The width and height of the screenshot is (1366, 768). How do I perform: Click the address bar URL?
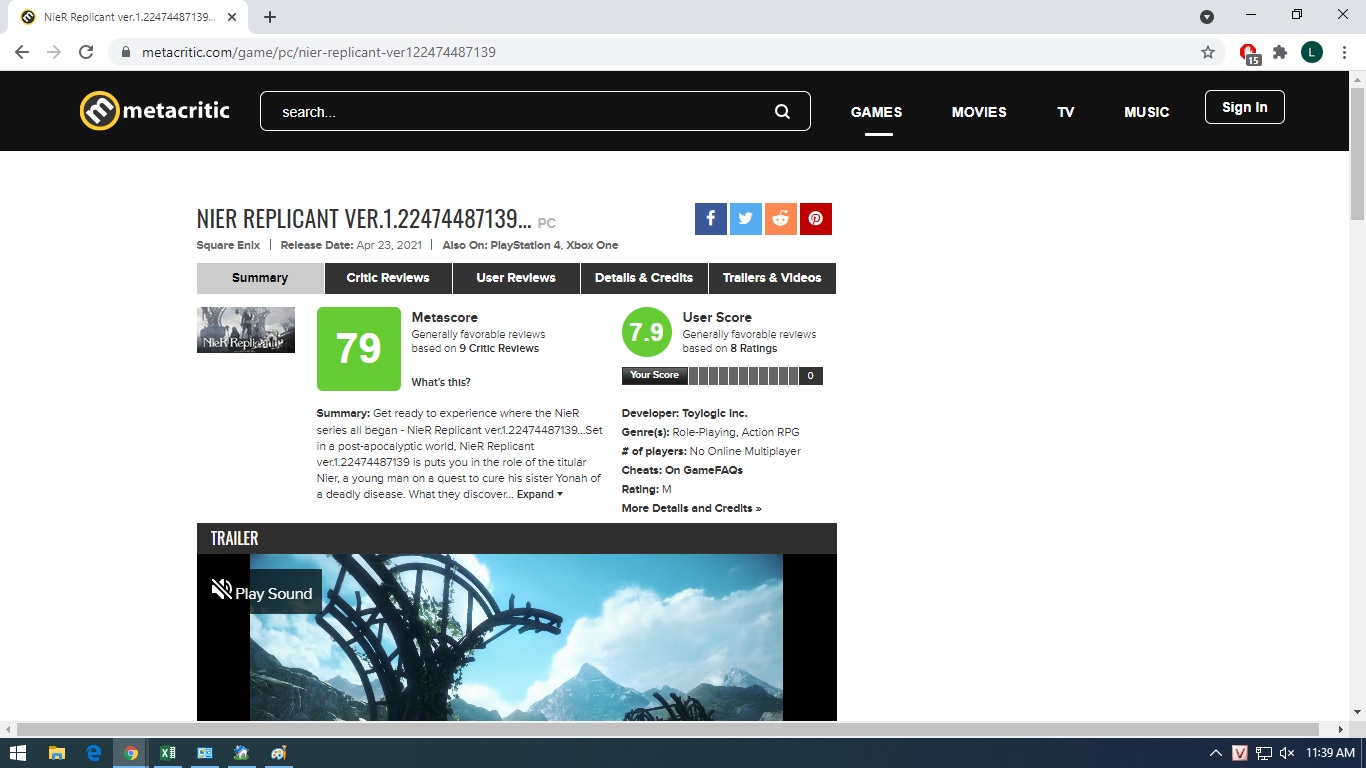click(319, 52)
